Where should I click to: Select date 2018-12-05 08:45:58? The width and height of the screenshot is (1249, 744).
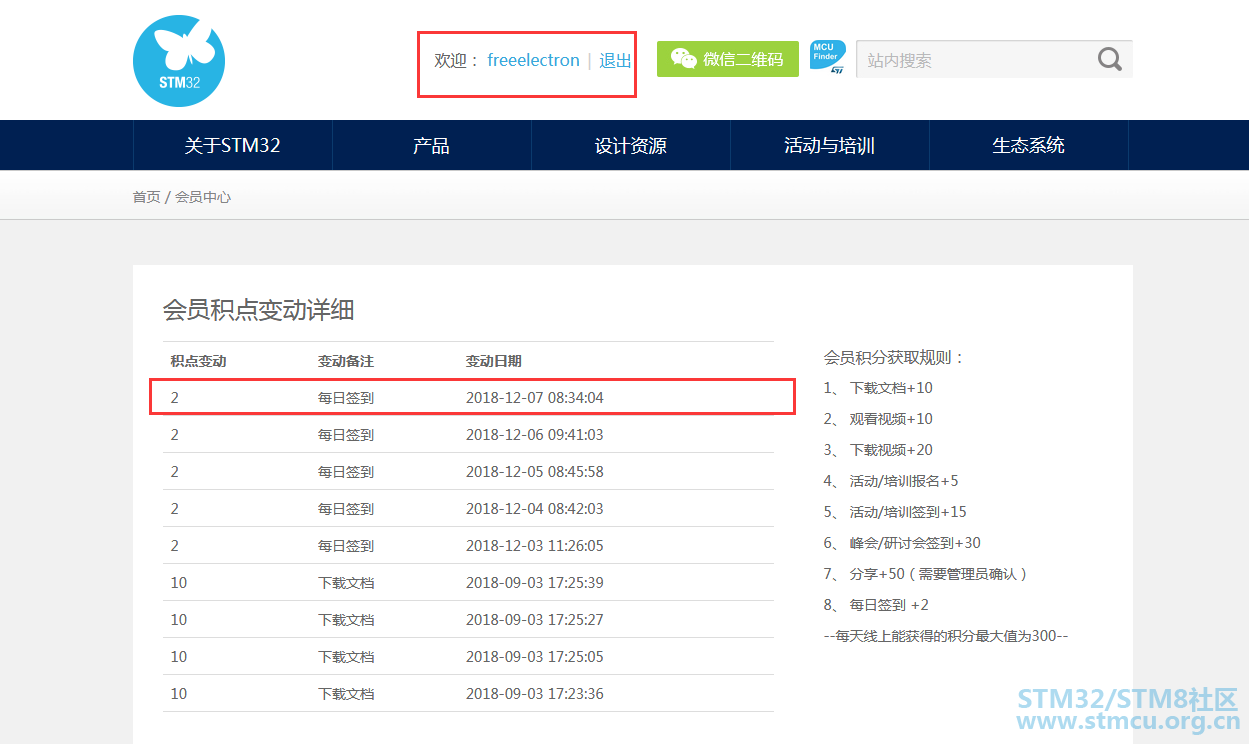535,472
